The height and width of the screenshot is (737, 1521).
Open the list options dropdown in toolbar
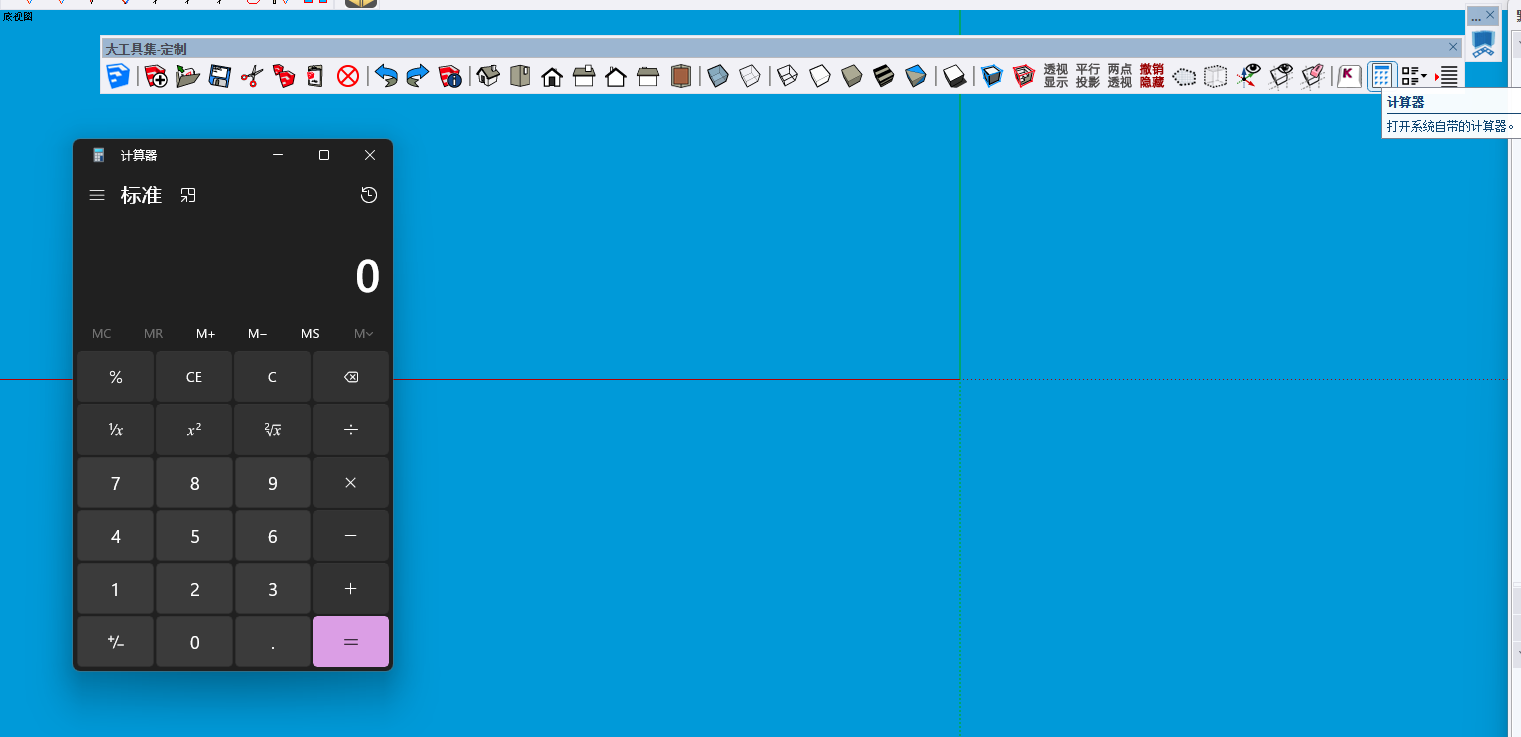coord(1413,76)
